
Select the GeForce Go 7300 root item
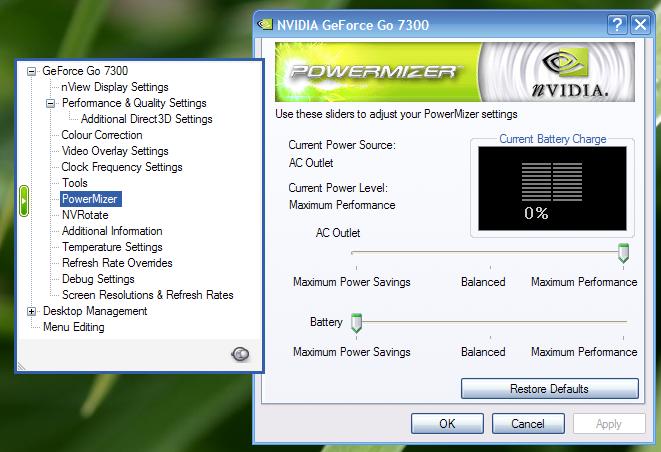[x=85, y=71]
